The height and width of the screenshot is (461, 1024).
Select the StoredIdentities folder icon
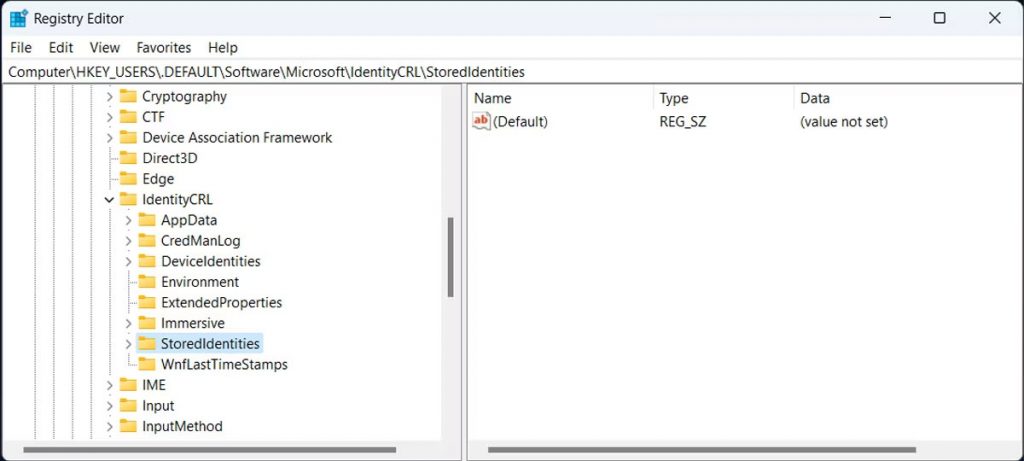[146, 344]
